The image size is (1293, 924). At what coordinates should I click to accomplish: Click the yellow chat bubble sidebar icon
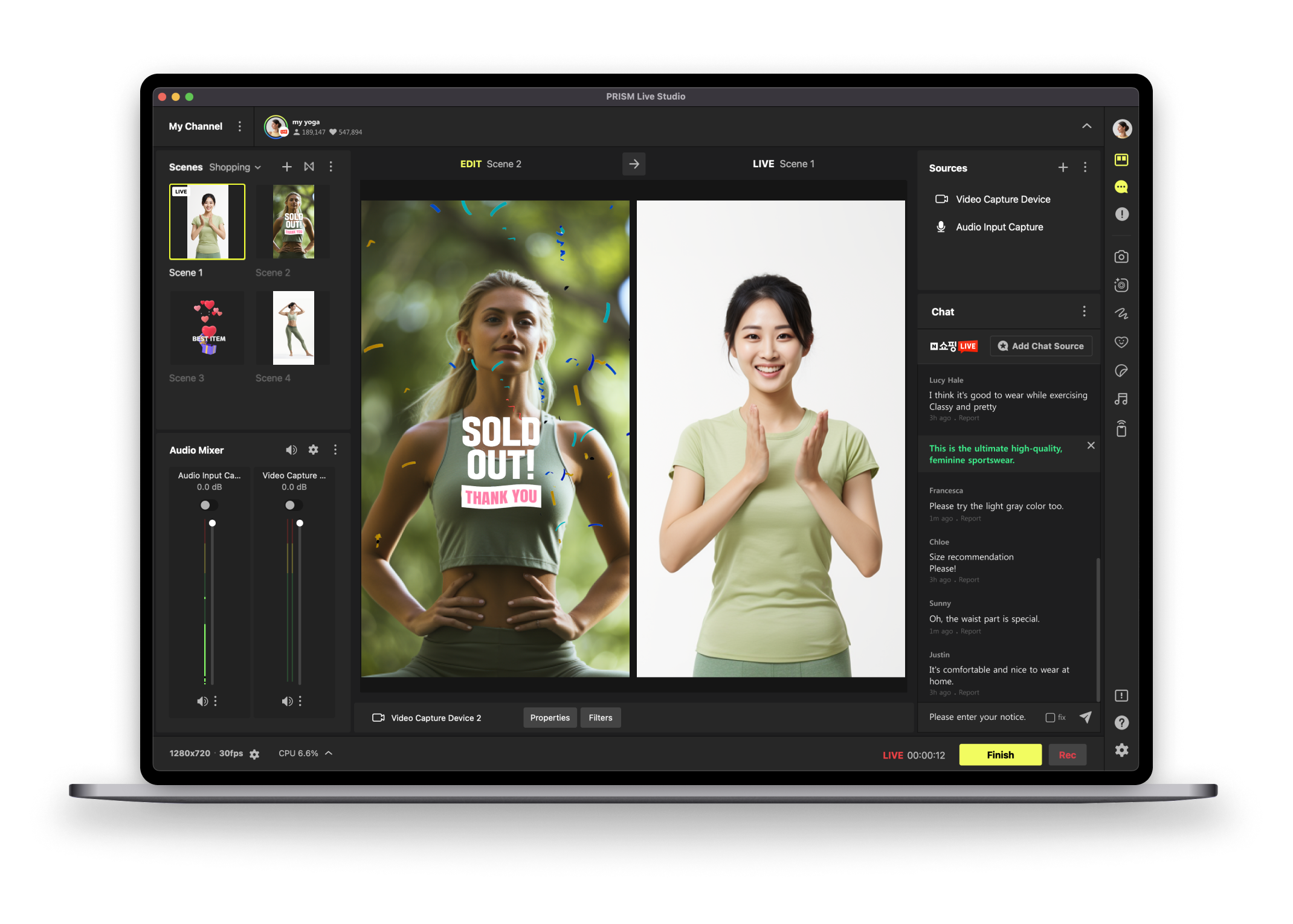pos(1121,187)
